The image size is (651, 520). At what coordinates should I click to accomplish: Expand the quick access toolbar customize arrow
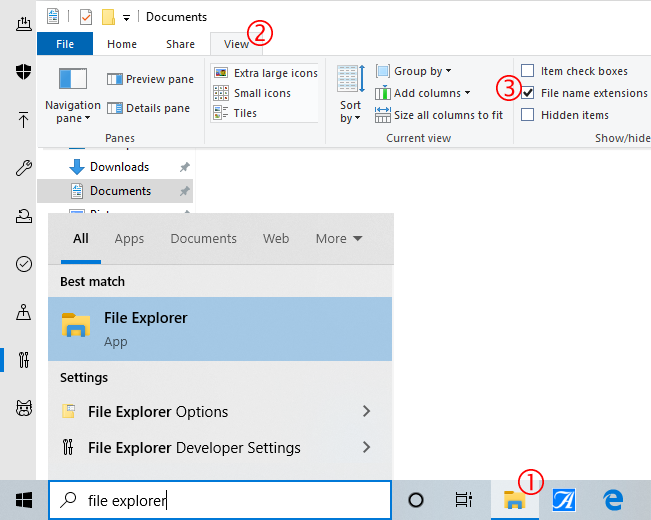(x=127, y=17)
